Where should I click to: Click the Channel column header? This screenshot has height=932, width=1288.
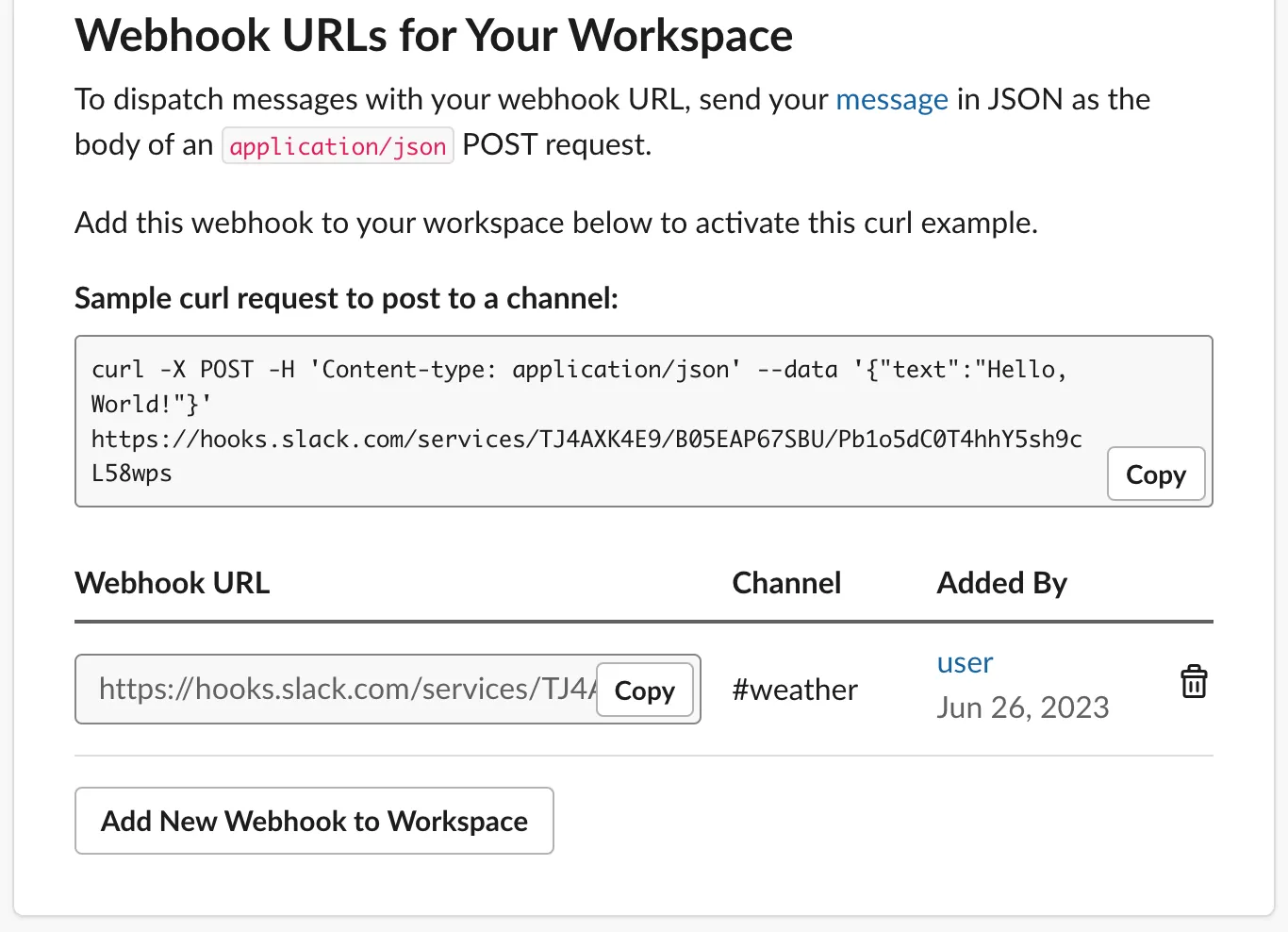pyautogui.click(x=786, y=583)
